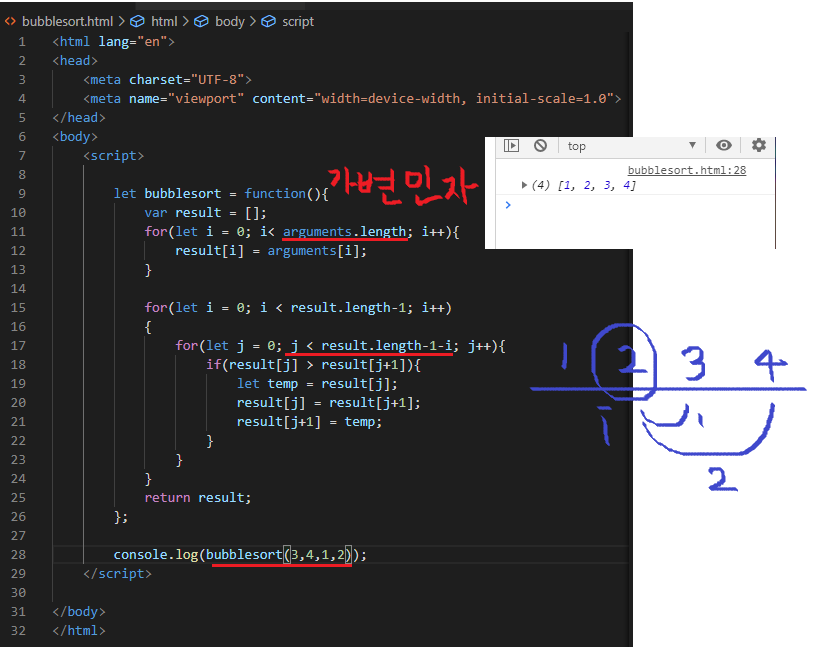Click 'return result;' on line 25
Viewport: 815px width, 647px height.
(198, 497)
